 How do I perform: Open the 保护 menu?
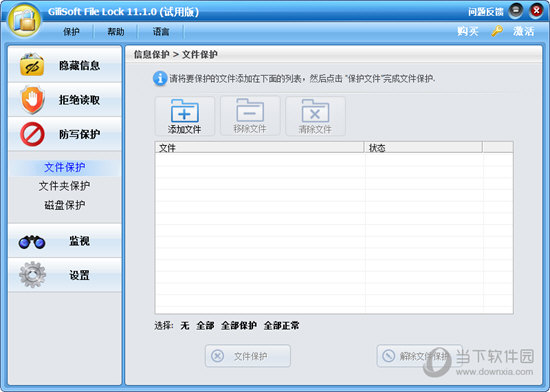71,32
